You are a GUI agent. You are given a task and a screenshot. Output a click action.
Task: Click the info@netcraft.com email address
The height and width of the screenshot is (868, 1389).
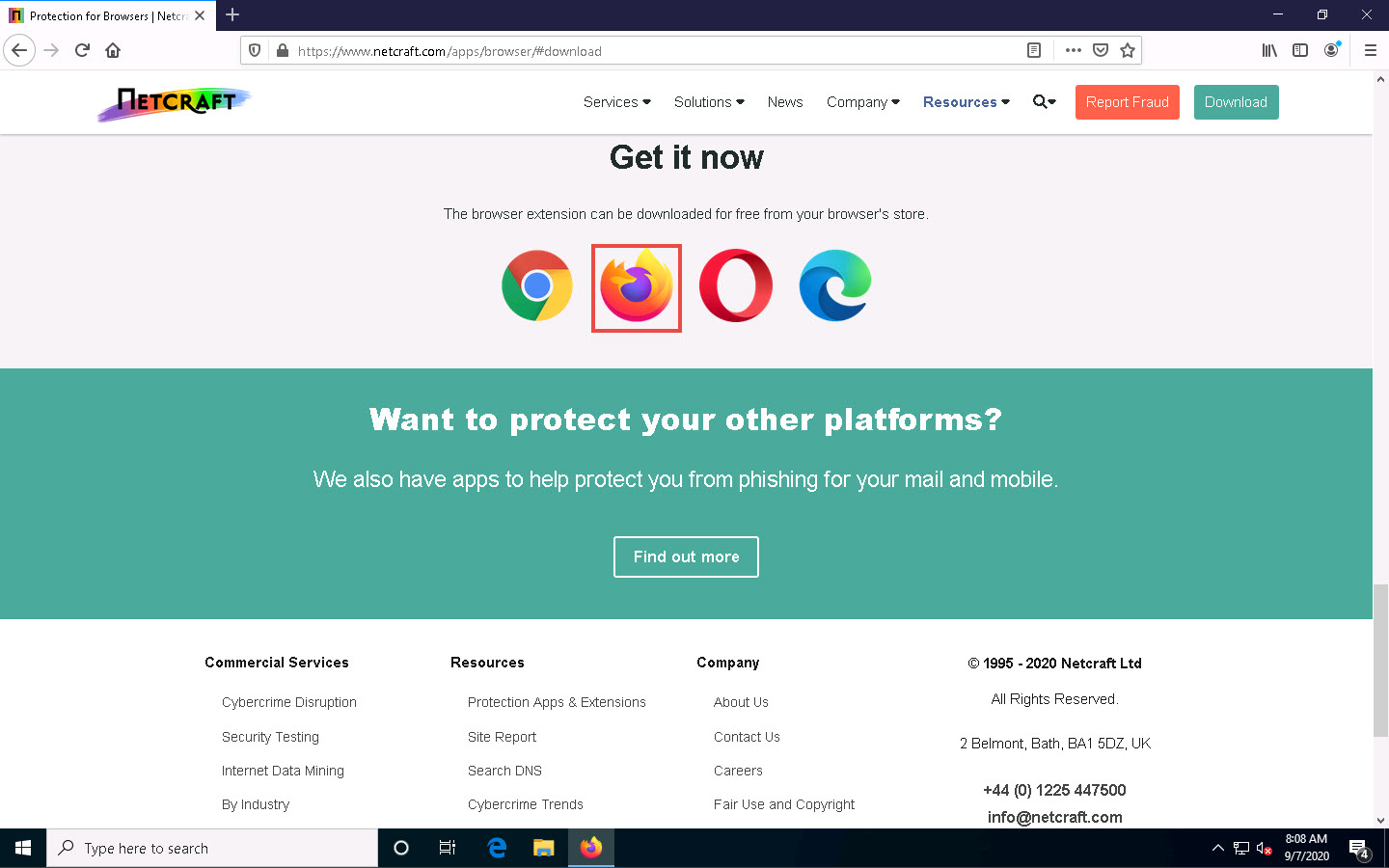[1054, 817]
